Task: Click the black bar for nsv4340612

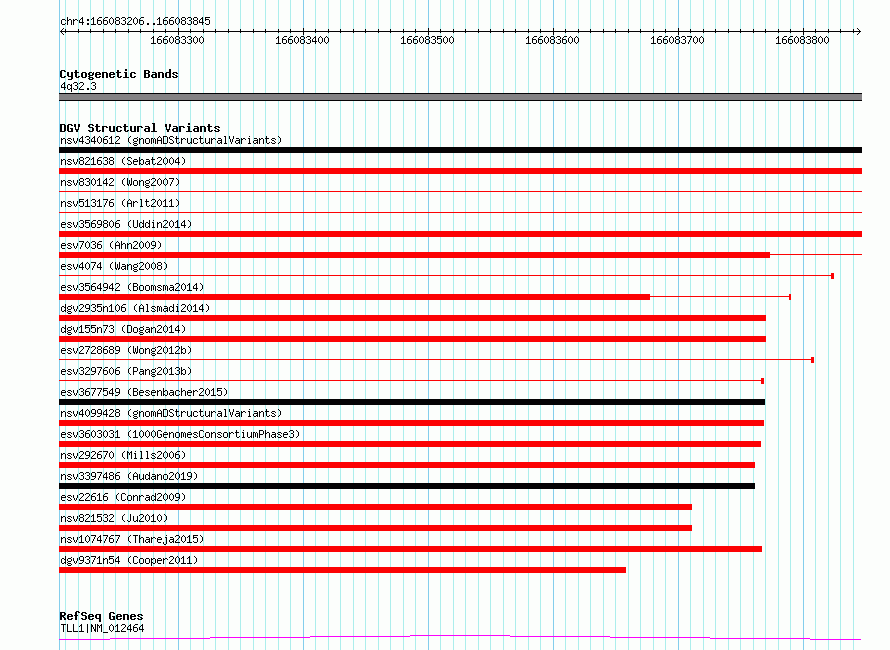Action: (x=460, y=150)
